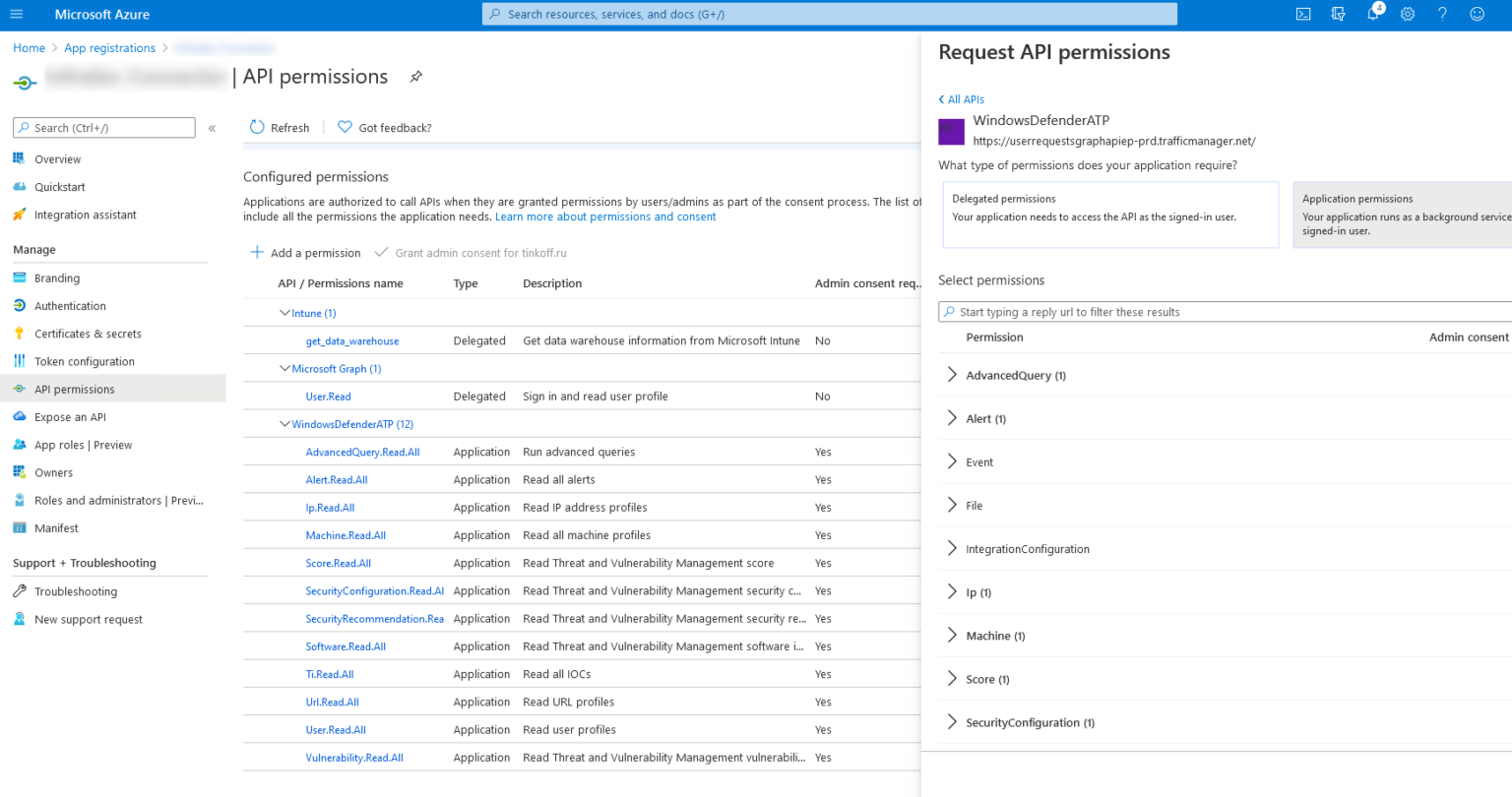Open Authentication in the Manage menu
Screen dimensions: 1512x797
tap(69, 305)
